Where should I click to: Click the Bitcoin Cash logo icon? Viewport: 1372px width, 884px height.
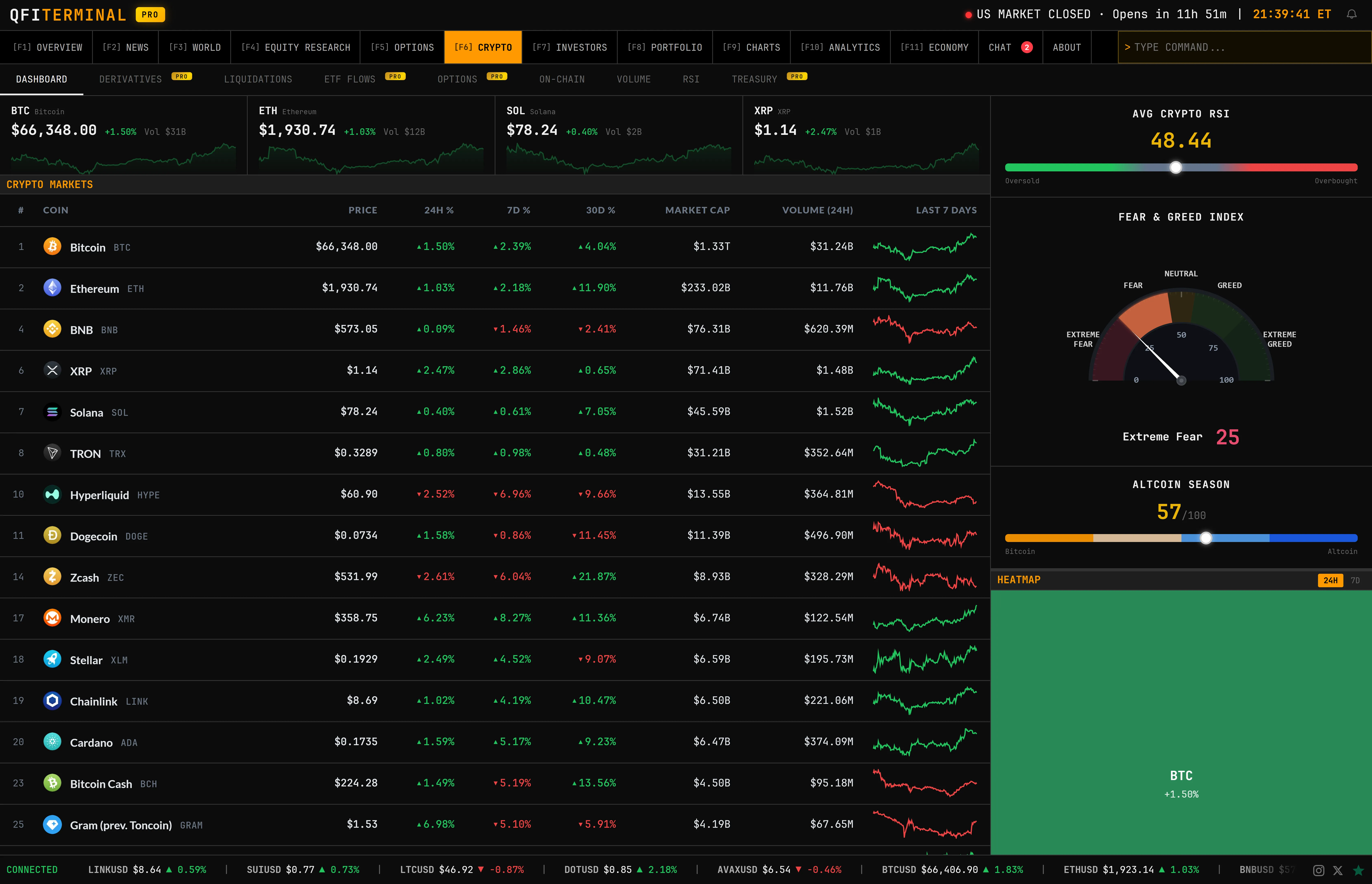(x=52, y=783)
